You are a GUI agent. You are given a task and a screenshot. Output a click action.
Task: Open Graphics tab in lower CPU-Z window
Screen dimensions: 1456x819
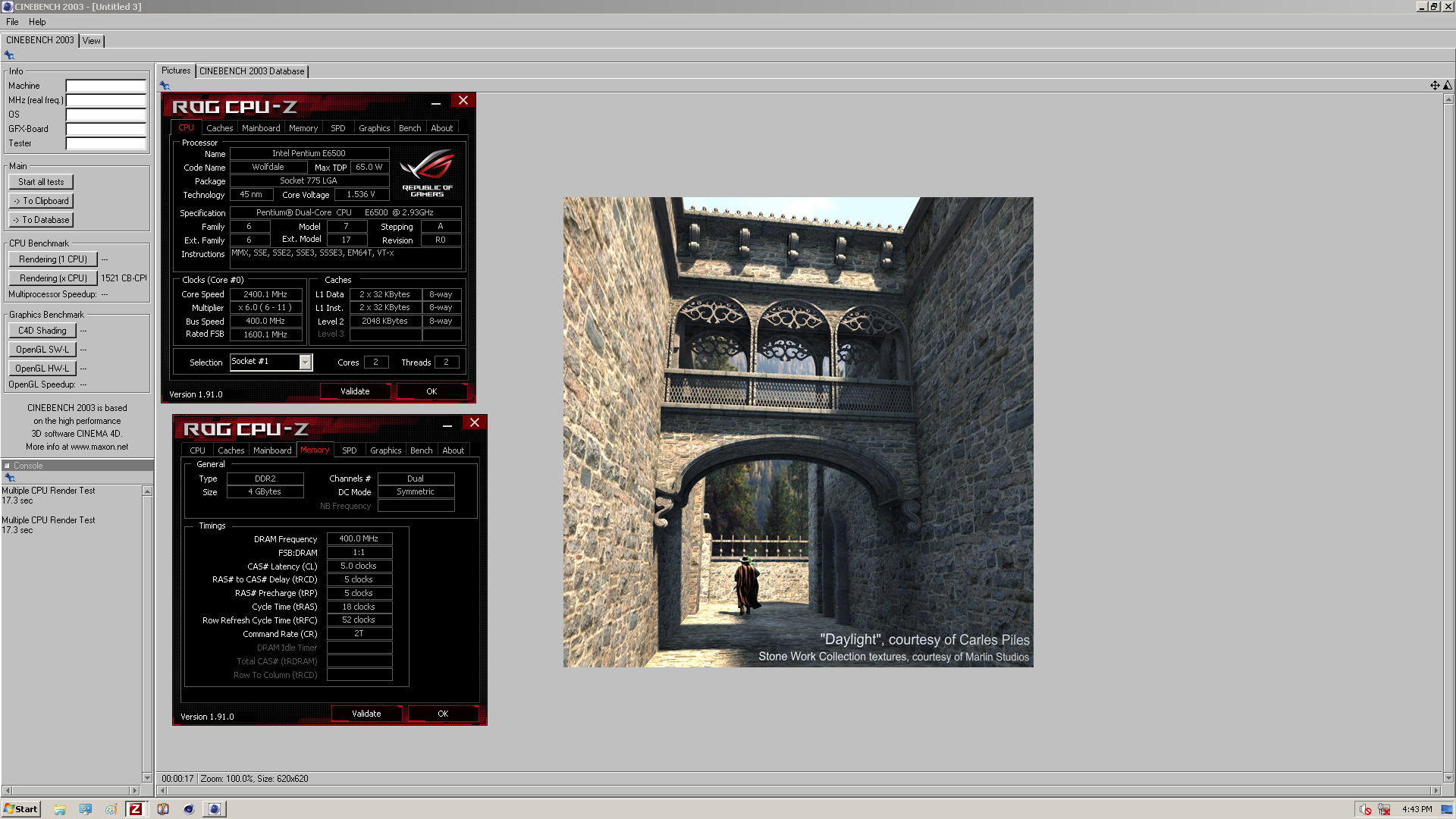[x=386, y=450]
